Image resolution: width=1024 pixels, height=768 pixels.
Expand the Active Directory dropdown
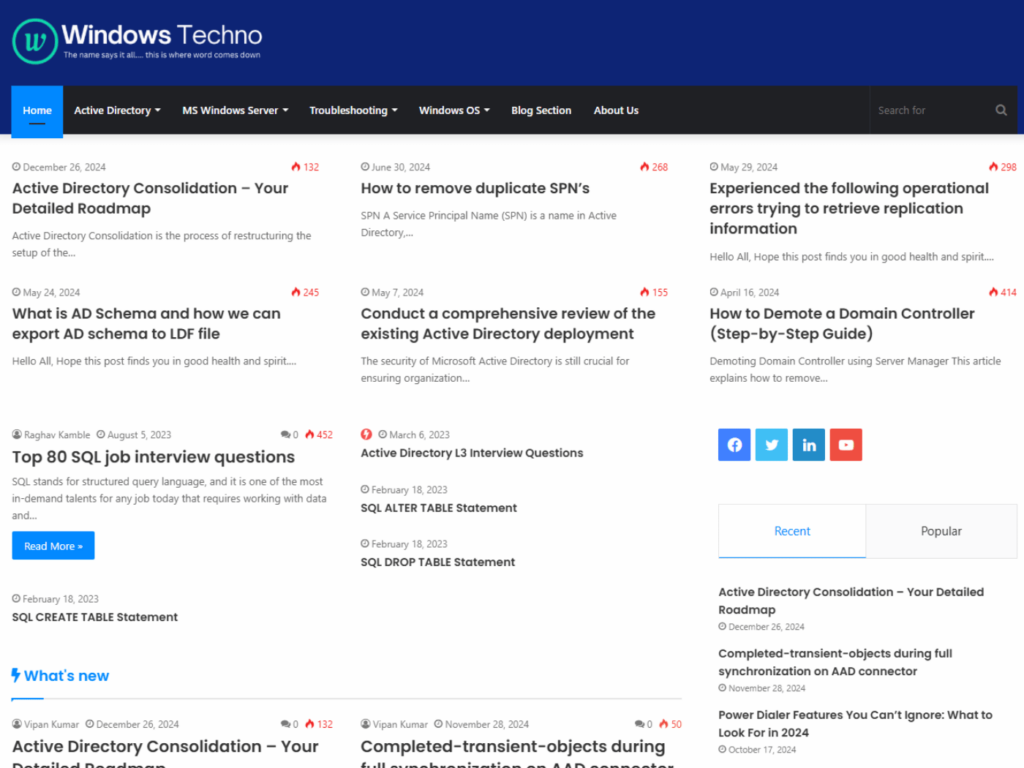[117, 110]
